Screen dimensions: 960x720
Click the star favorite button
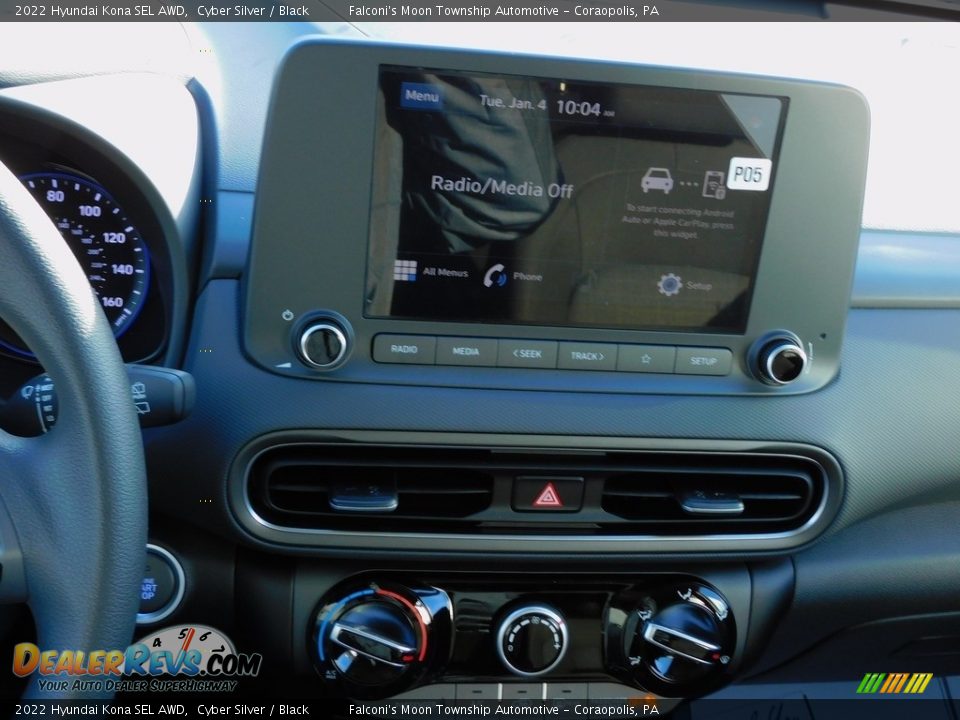[646, 359]
